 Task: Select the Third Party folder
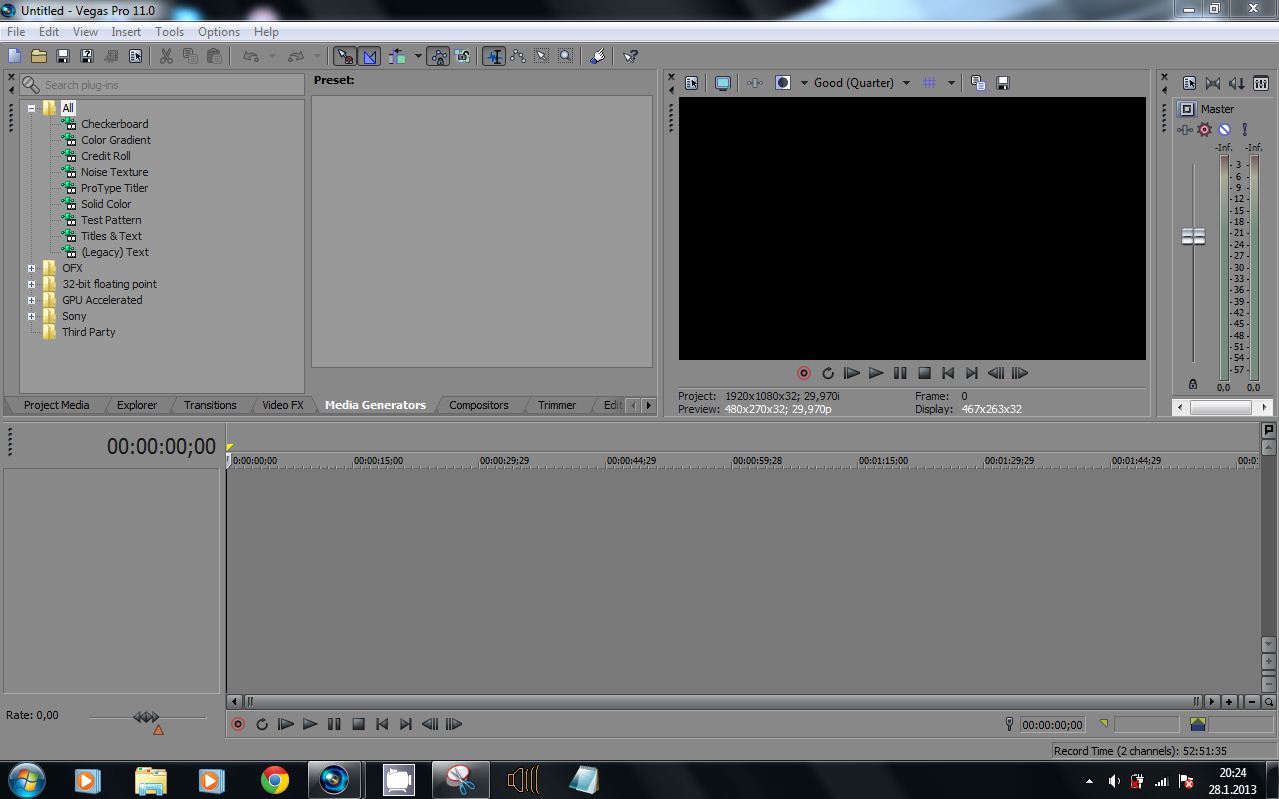88,332
